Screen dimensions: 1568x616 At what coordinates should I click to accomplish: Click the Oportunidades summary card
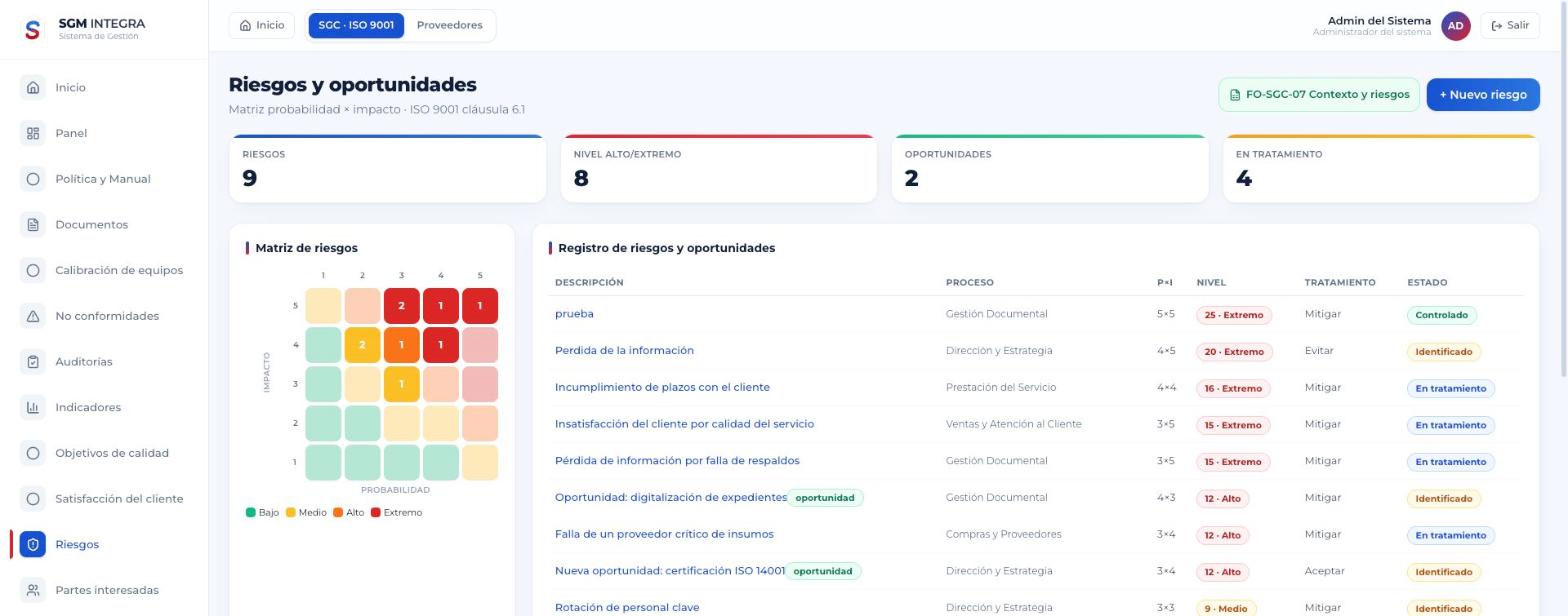(x=1050, y=169)
